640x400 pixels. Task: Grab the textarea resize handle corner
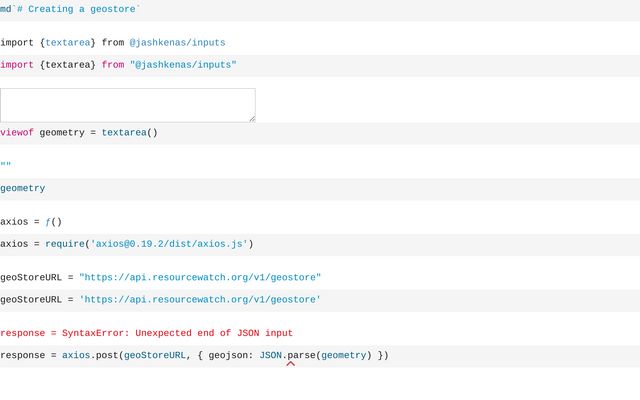point(251,118)
